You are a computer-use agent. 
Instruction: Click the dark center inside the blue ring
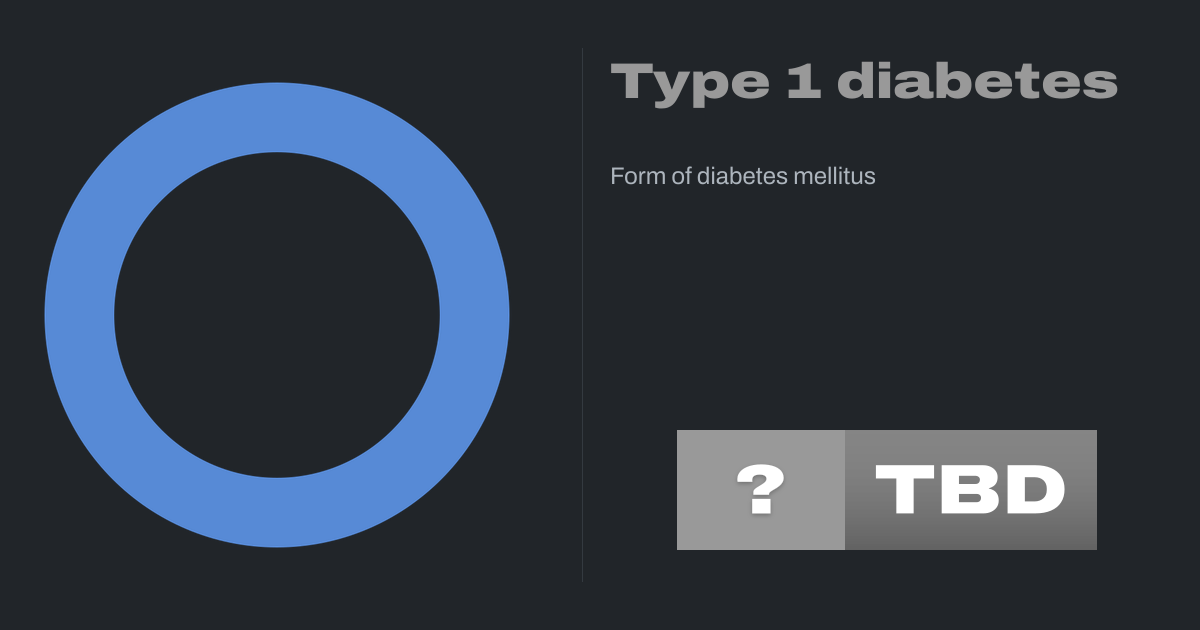coord(277,315)
